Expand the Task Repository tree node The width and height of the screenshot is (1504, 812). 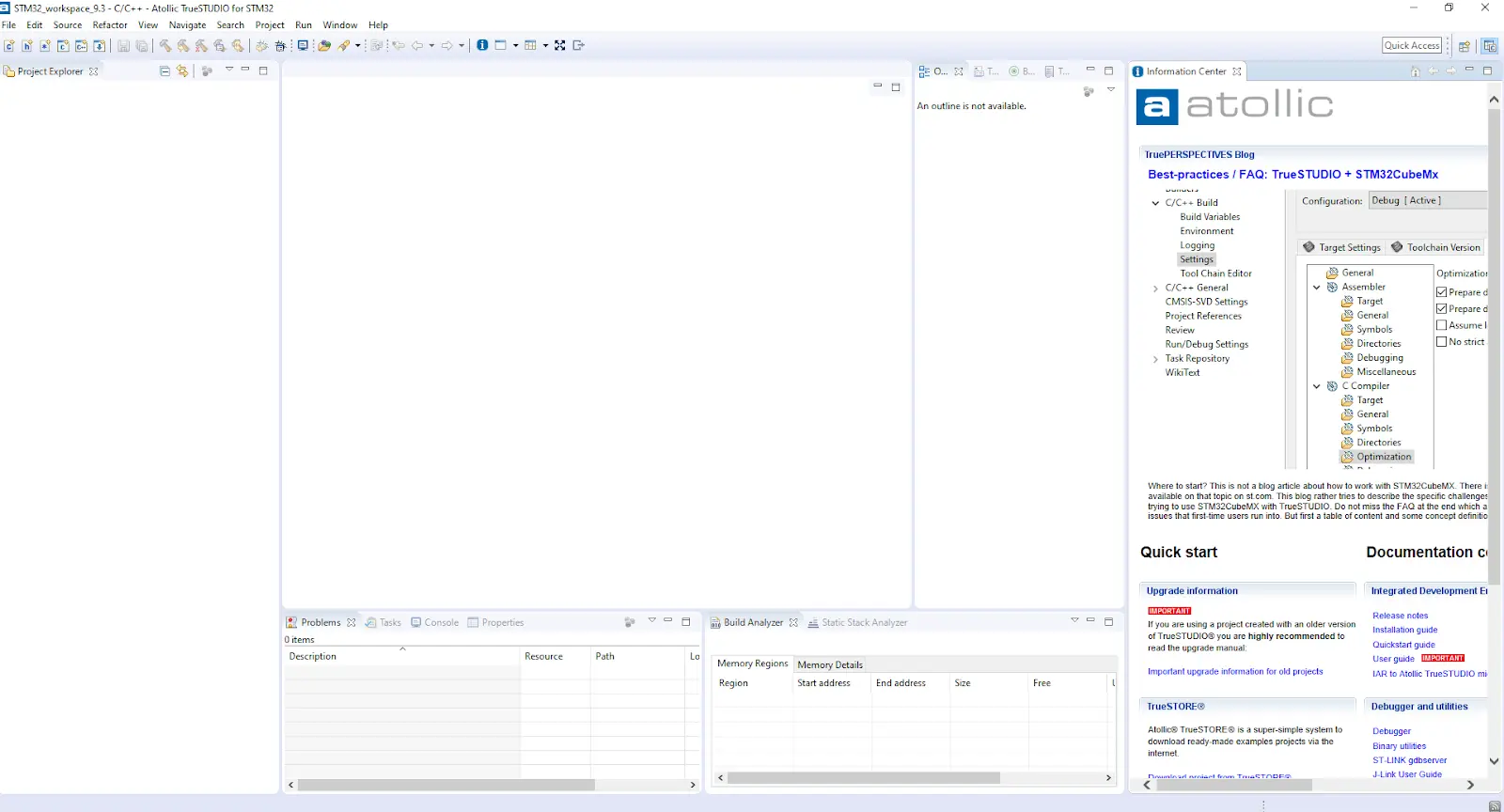1155,359
